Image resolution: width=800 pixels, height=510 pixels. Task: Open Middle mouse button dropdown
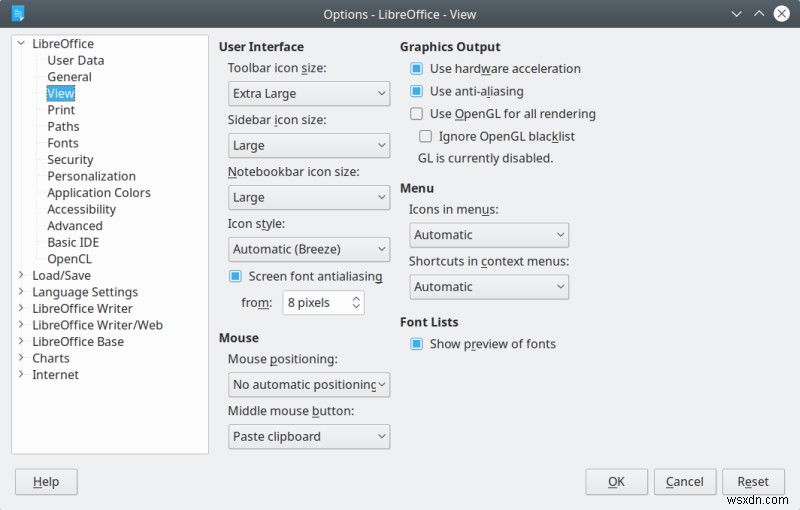[x=309, y=437]
